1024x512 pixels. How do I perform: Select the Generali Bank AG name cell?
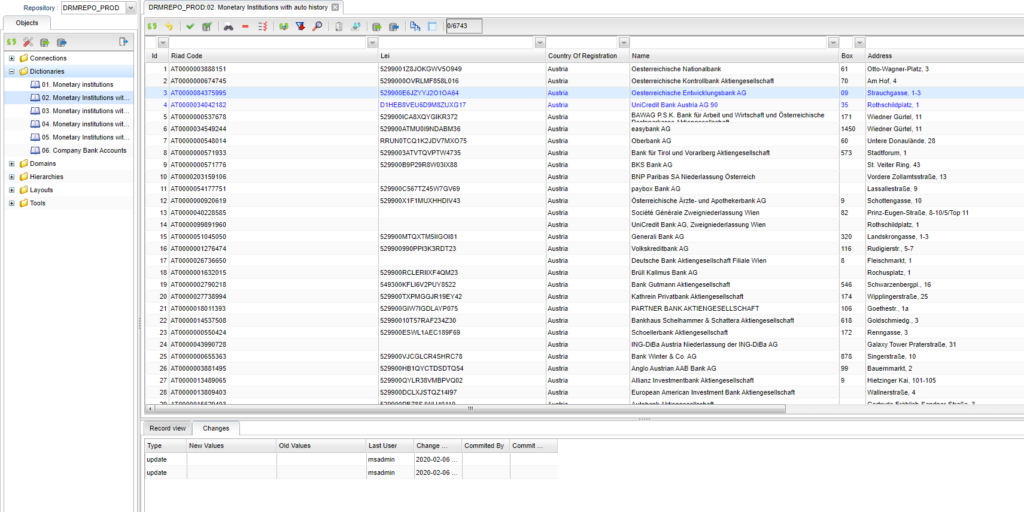(x=735, y=236)
